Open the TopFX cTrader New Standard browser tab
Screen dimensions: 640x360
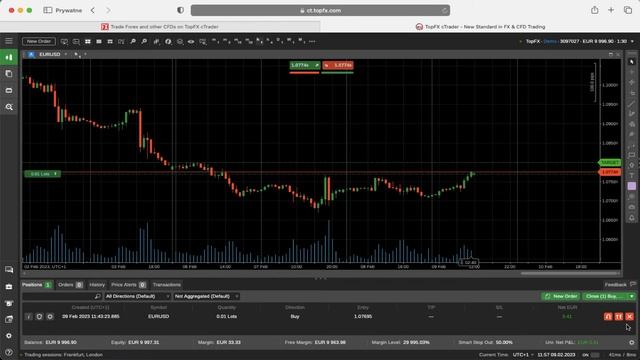coord(480,27)
